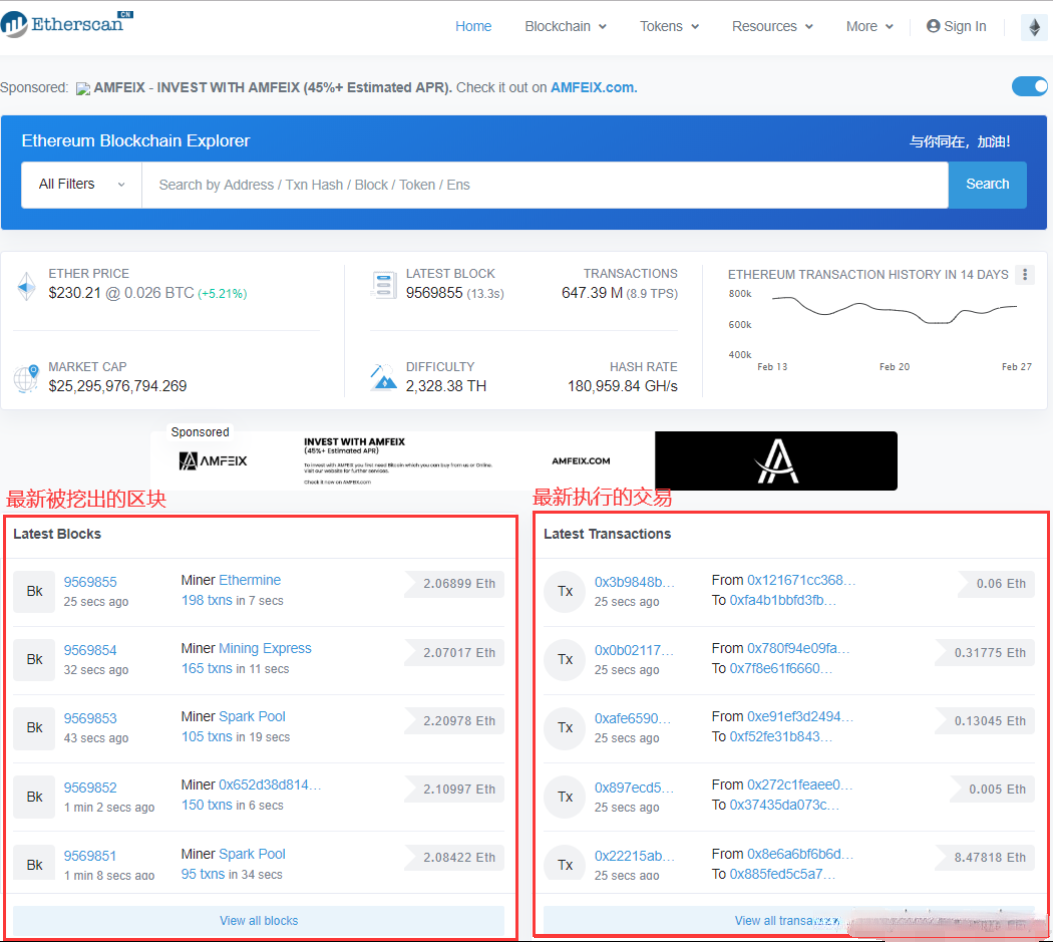
Task: Click Bk icon for block 9569853
Action: pos(34,728)
